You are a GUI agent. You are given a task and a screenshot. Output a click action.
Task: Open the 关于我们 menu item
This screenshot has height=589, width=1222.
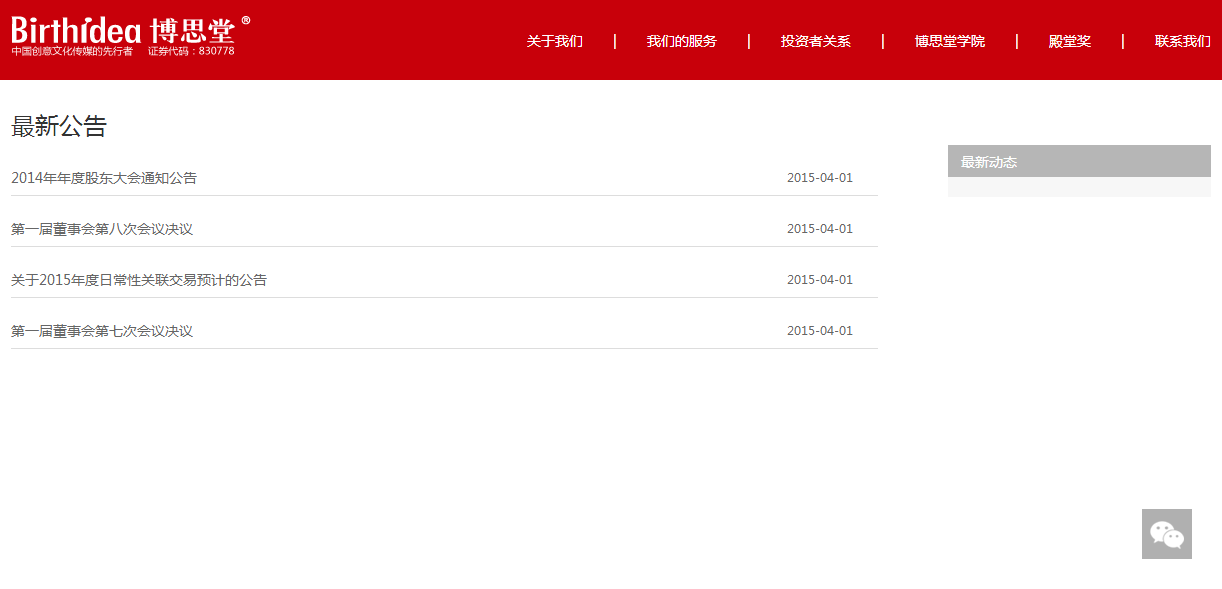pyautogui.click(x=554, y=41)
